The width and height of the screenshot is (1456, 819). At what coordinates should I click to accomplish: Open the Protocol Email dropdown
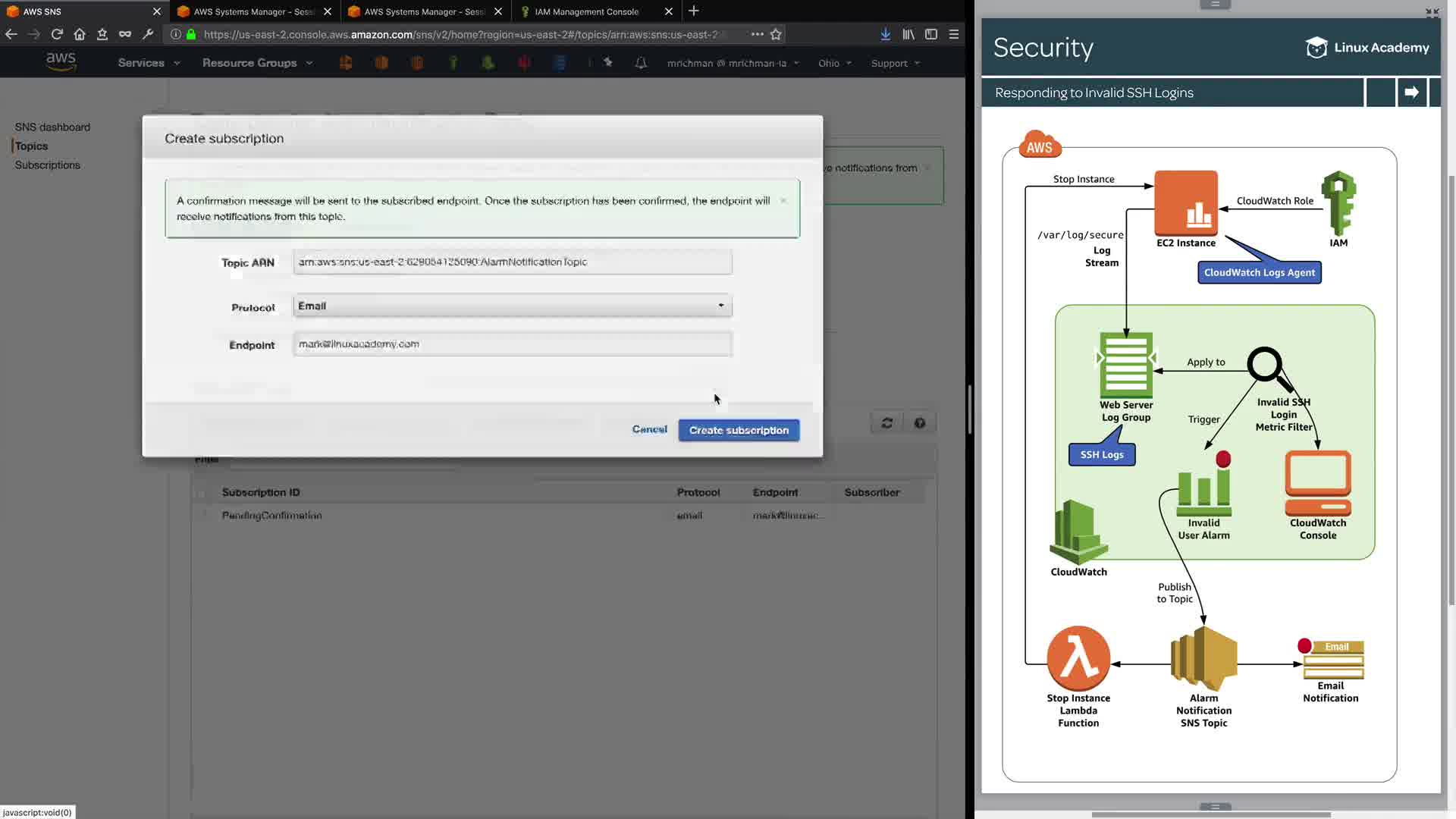(x=512, y=306)
